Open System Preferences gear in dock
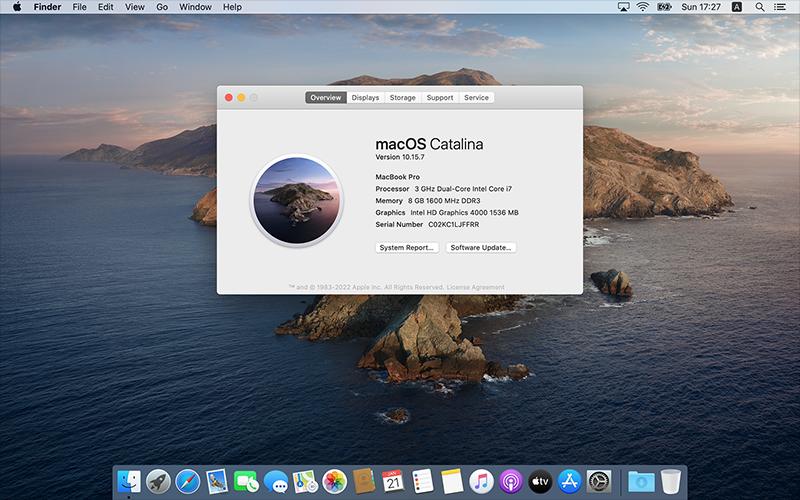Image resolution: width=800 pixels, height=500 pixels. coord(599,481)
